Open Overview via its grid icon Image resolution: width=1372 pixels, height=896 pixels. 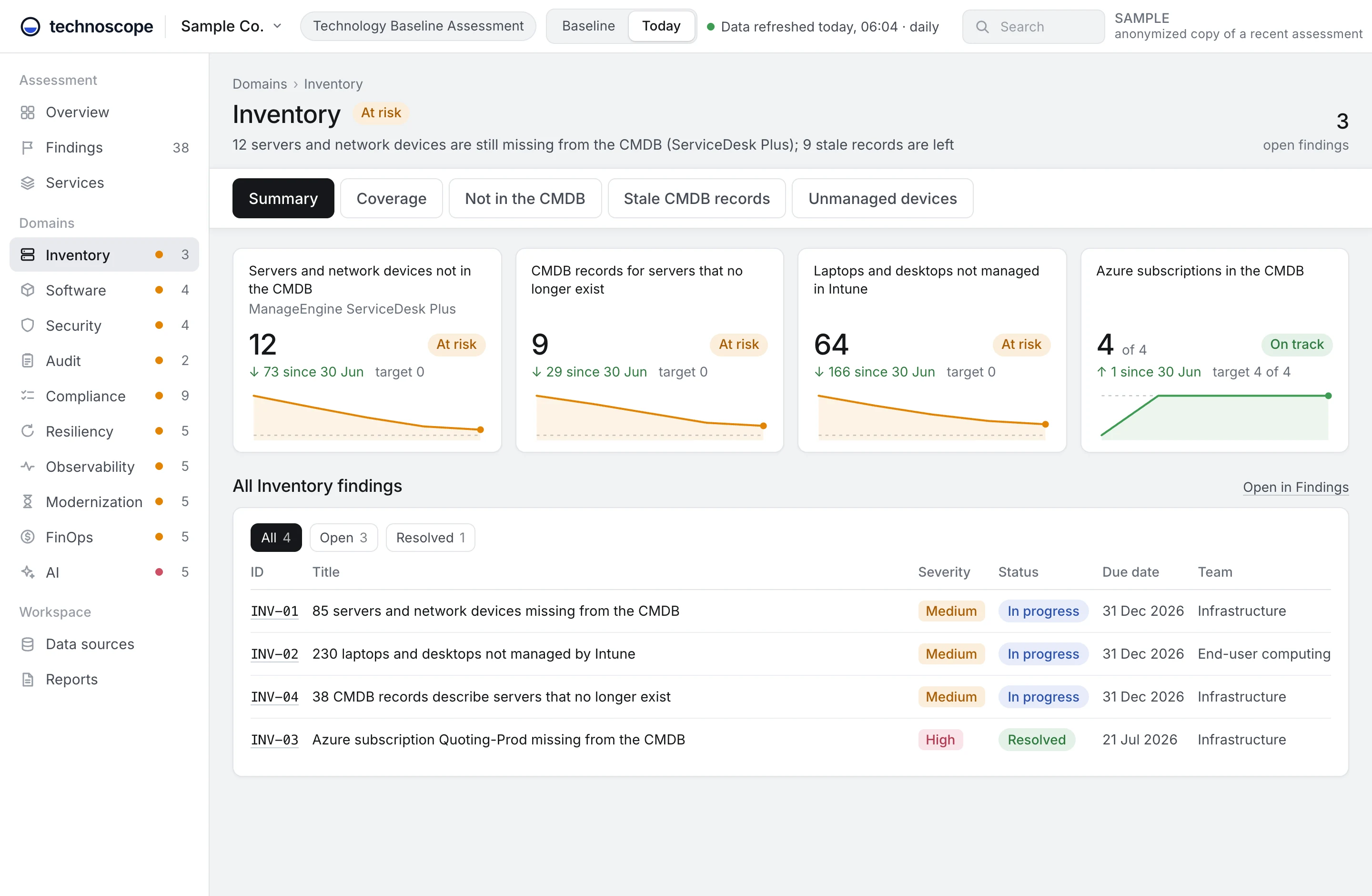[27, 112]
